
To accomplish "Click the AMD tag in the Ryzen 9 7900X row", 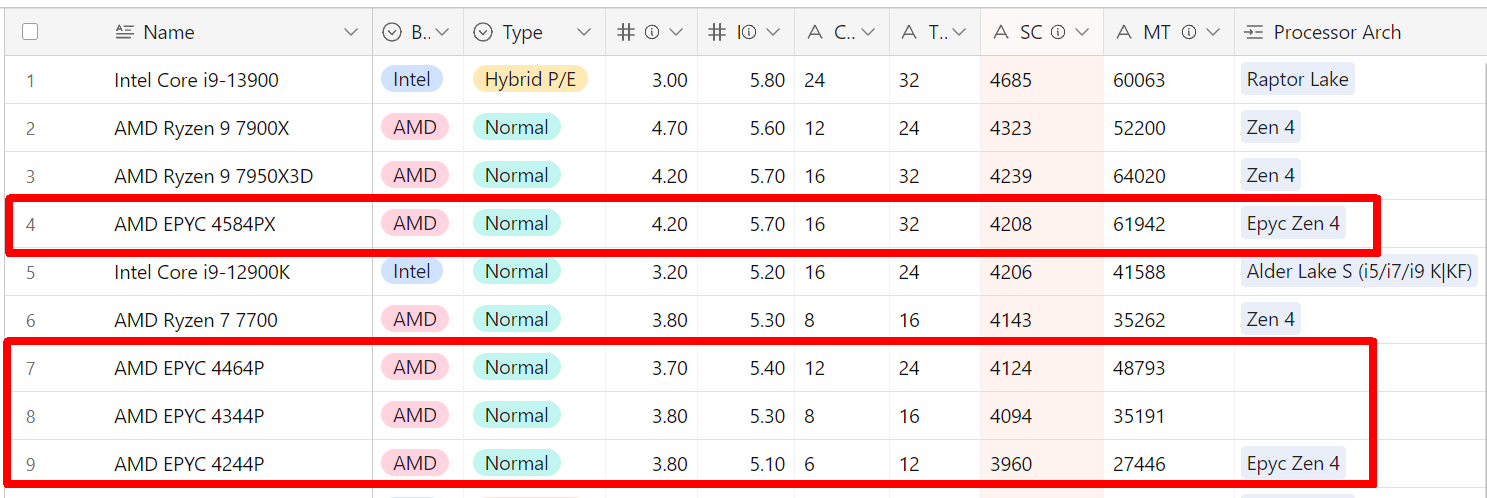I will (415, 127).
